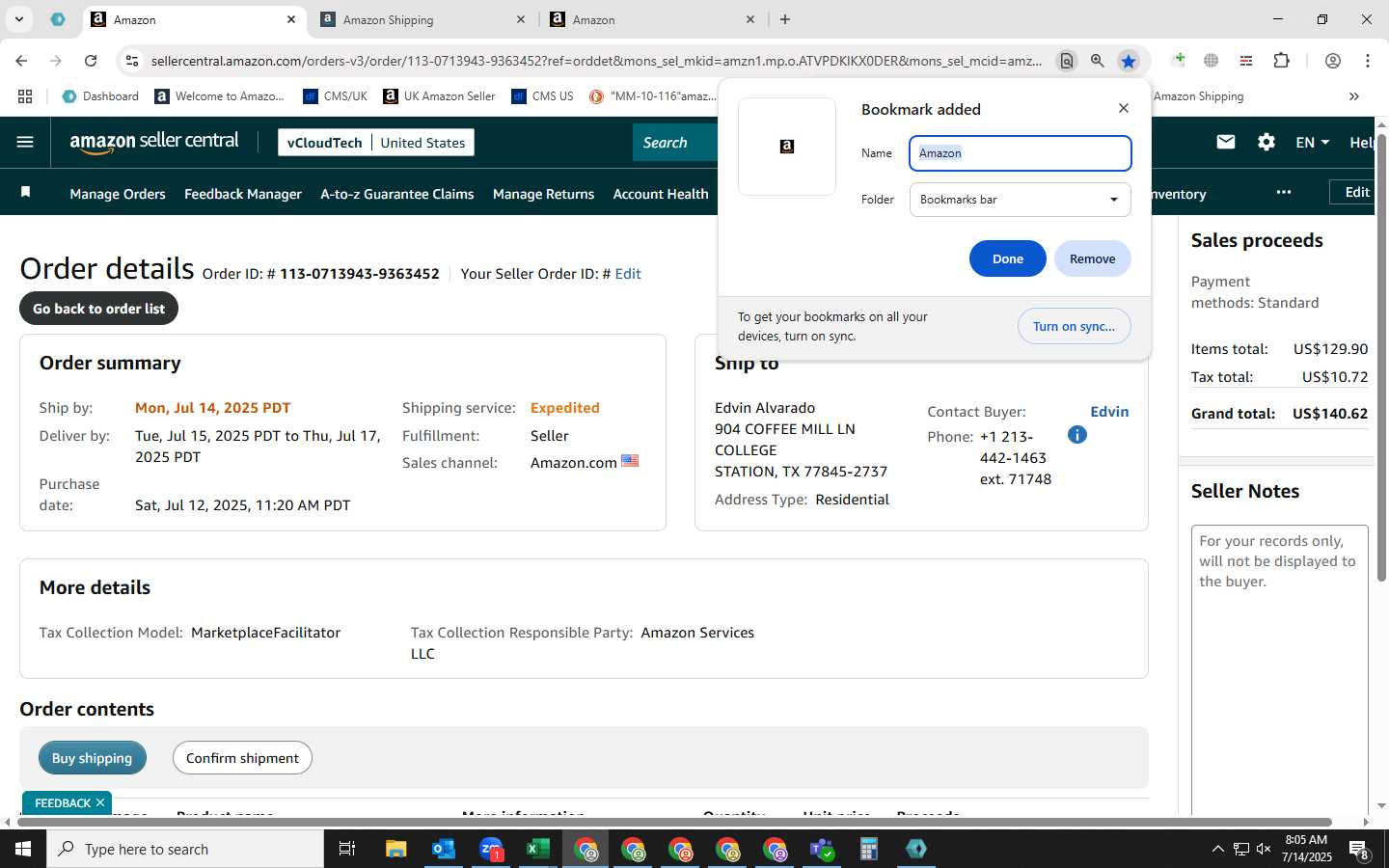Click the Done button in bookmark dialog
1389x868 pixels.
1008,258
